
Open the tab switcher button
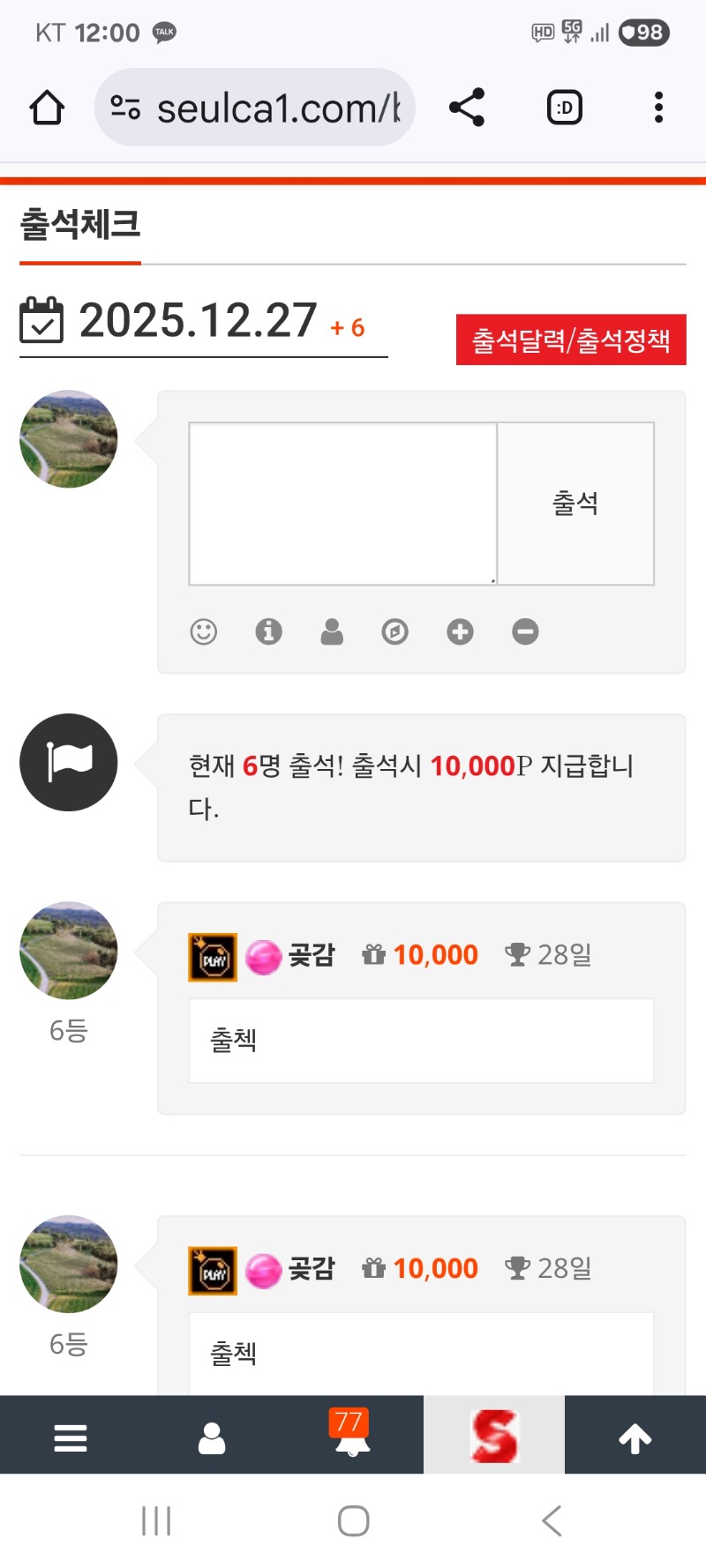pos(565,108)
